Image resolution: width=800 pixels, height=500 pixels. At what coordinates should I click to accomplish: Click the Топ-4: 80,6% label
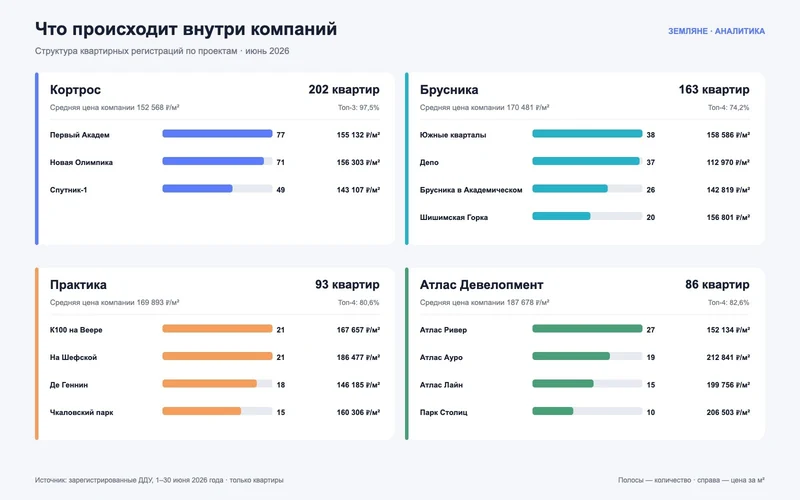359,303
